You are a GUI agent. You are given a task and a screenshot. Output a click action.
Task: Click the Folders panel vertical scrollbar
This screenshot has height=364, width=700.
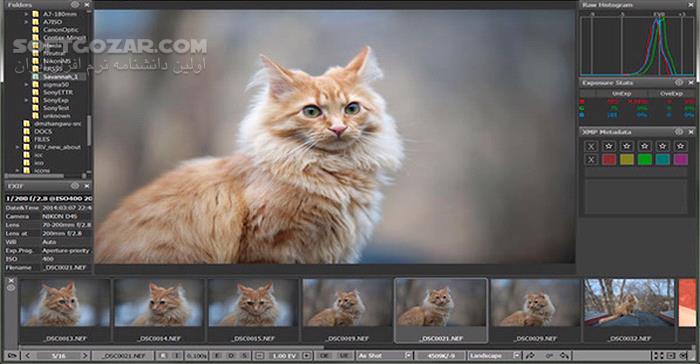[x=89, y=130]
